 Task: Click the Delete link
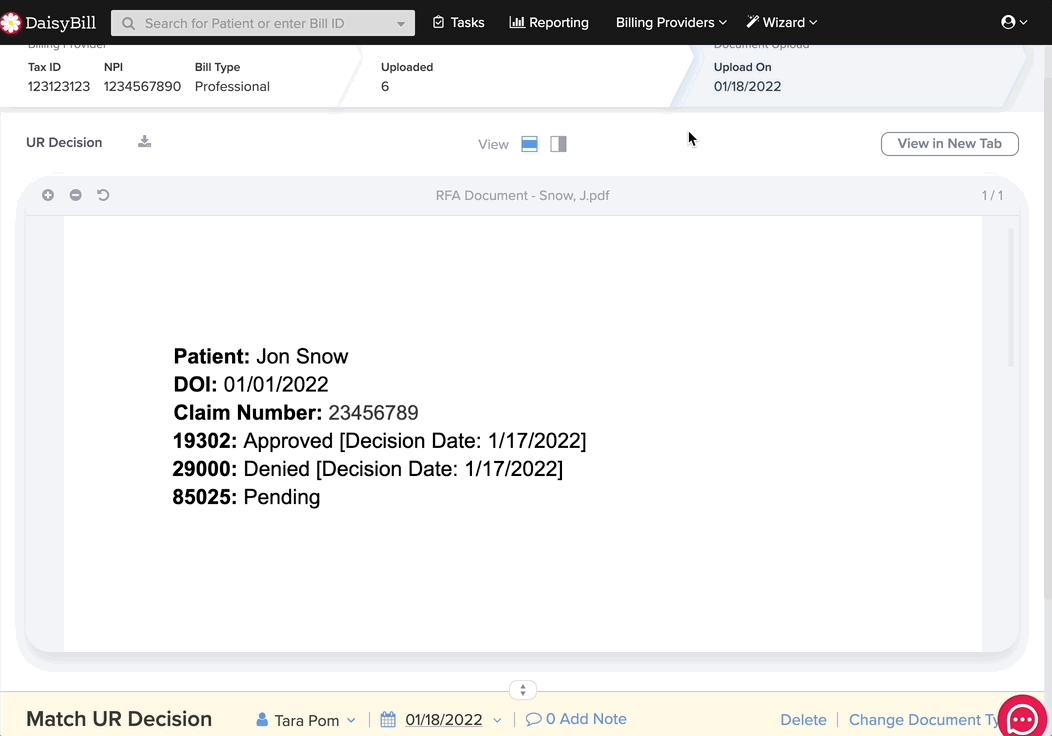803,720
